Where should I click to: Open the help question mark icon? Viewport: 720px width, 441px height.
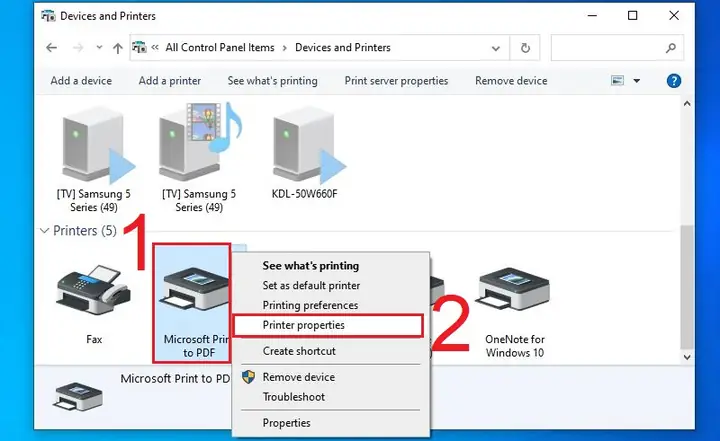click(x=673, y=81)
